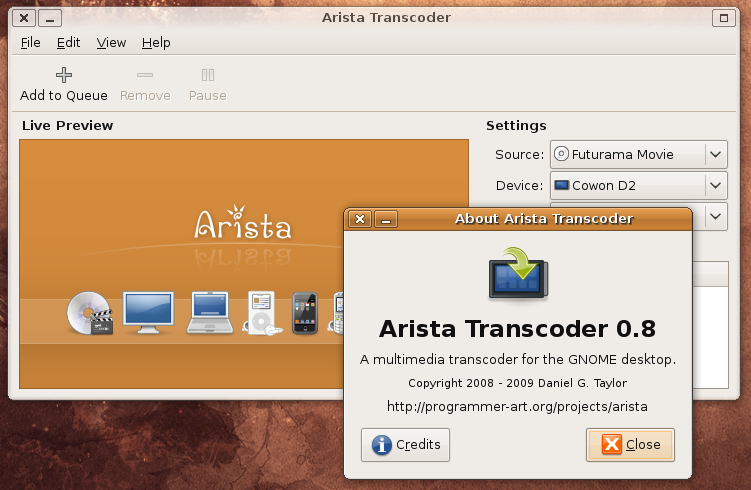The width and height of the screenshot is (751, 490).
Task: Click the Arista logo in Live Preview
Action: [x=243, y=223]
